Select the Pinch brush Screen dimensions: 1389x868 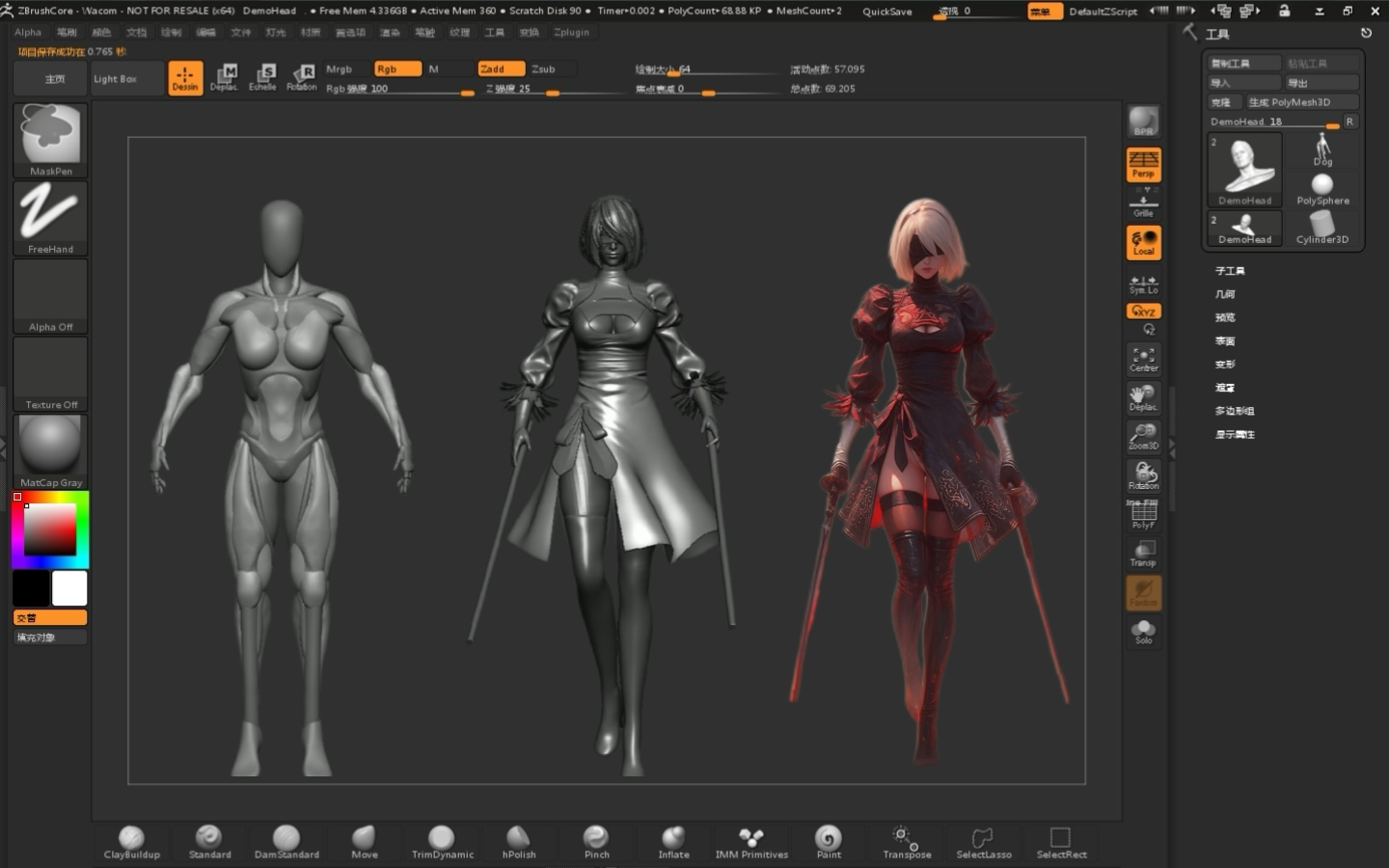(x=596, y=842)
